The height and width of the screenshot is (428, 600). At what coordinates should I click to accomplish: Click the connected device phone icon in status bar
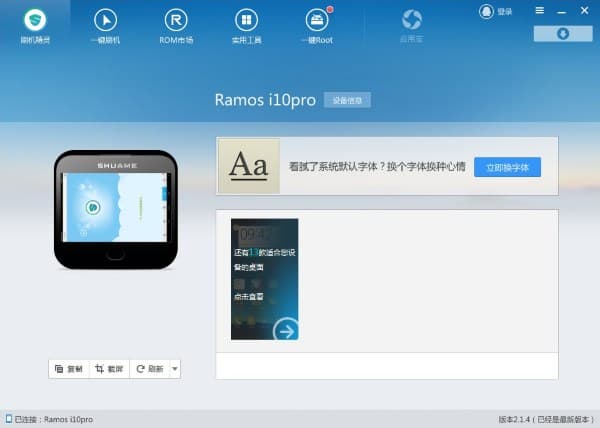[9, 419]
